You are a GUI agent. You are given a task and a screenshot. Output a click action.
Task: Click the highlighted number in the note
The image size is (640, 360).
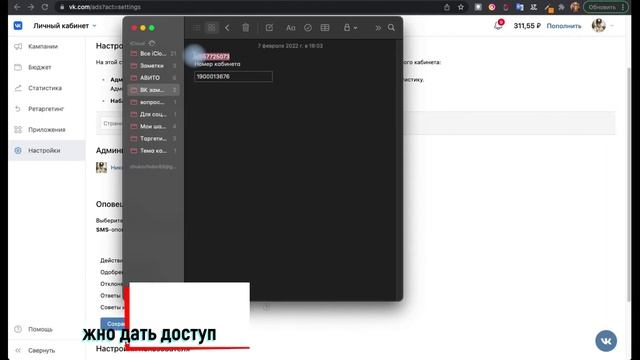pyautogui.click(x=212, y=56)
